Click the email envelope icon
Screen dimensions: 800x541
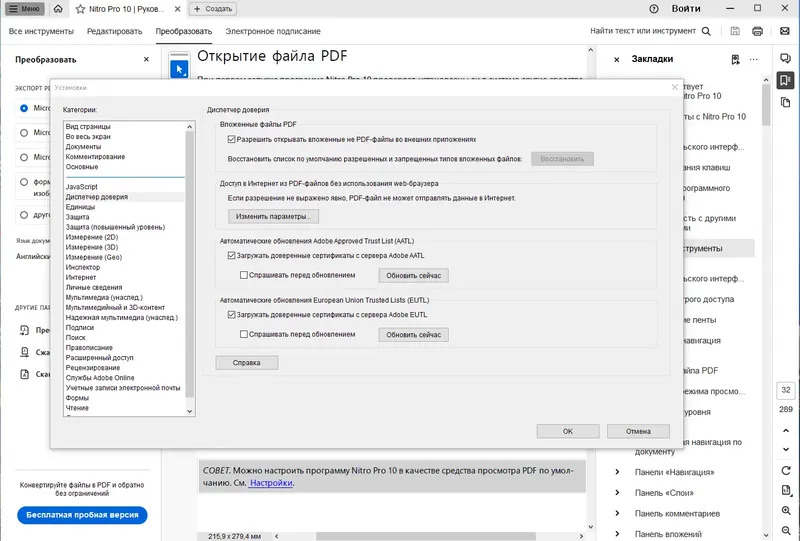coord(785,31)
